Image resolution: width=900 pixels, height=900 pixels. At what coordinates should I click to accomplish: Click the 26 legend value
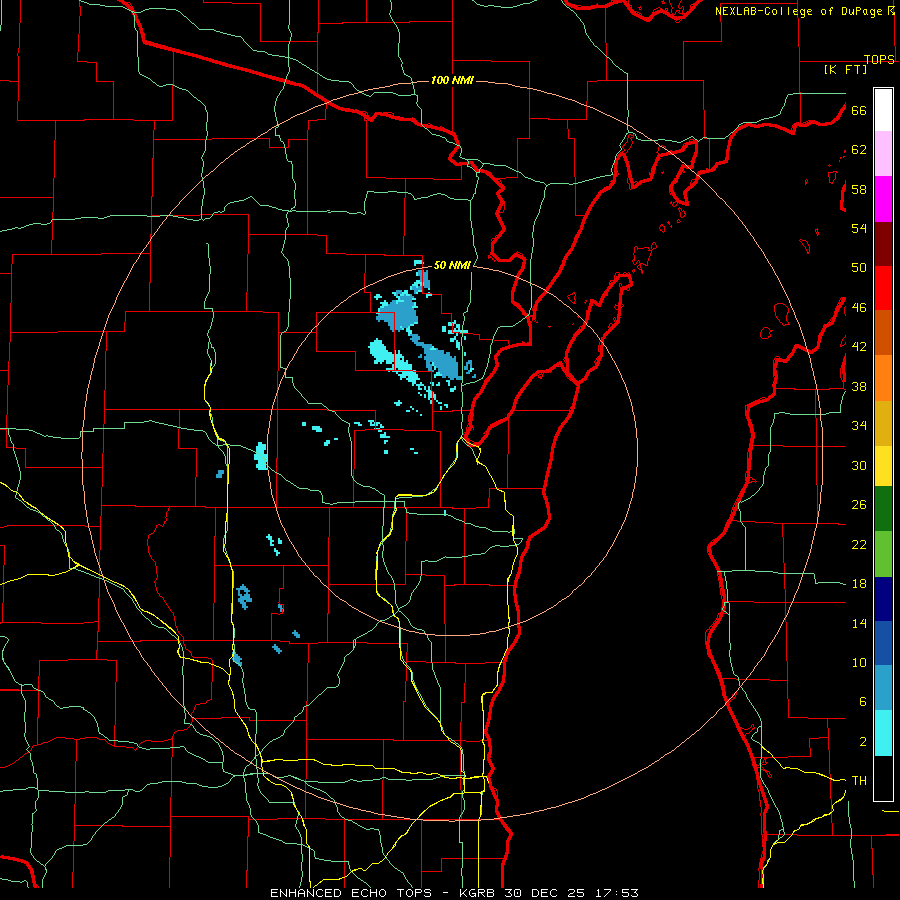tap(859, 505)
